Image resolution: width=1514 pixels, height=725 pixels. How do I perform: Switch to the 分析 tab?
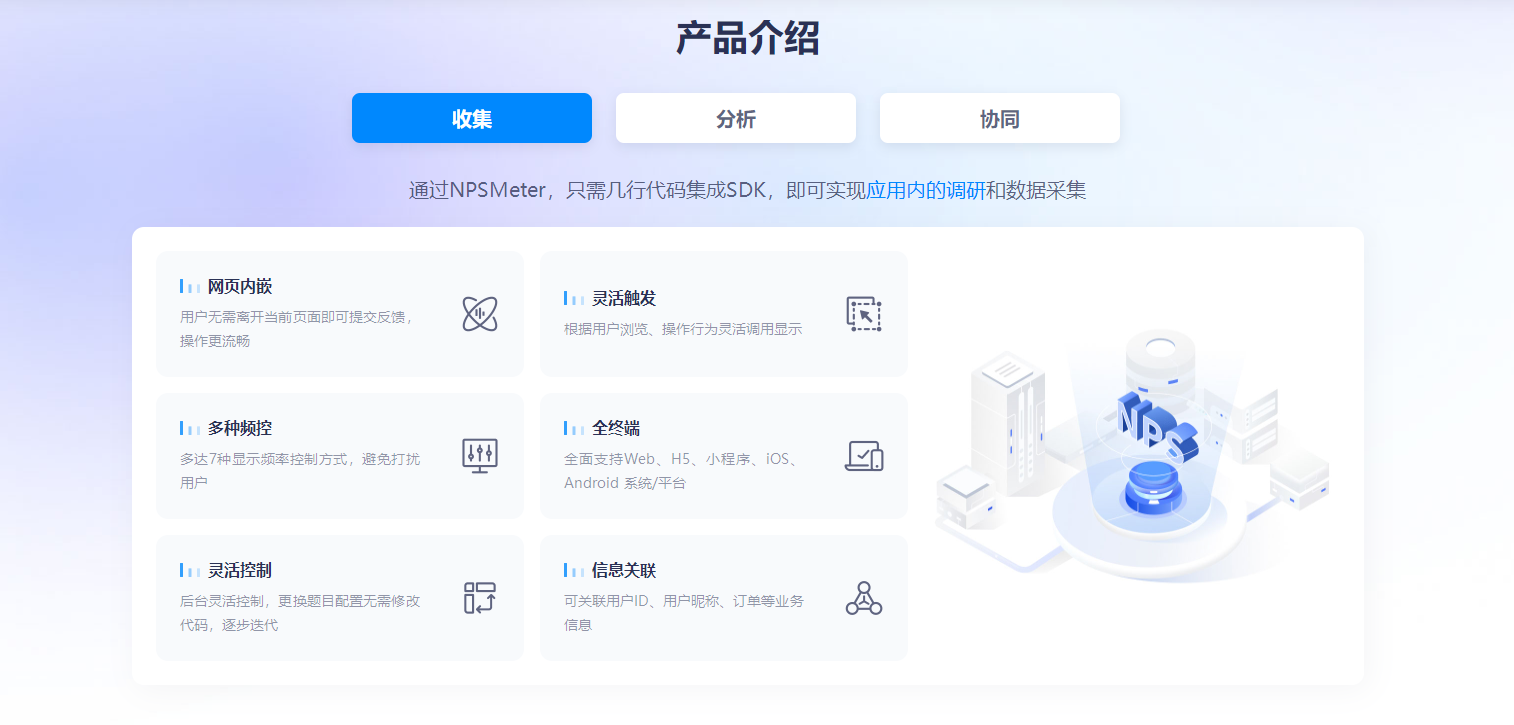point(736,119)
